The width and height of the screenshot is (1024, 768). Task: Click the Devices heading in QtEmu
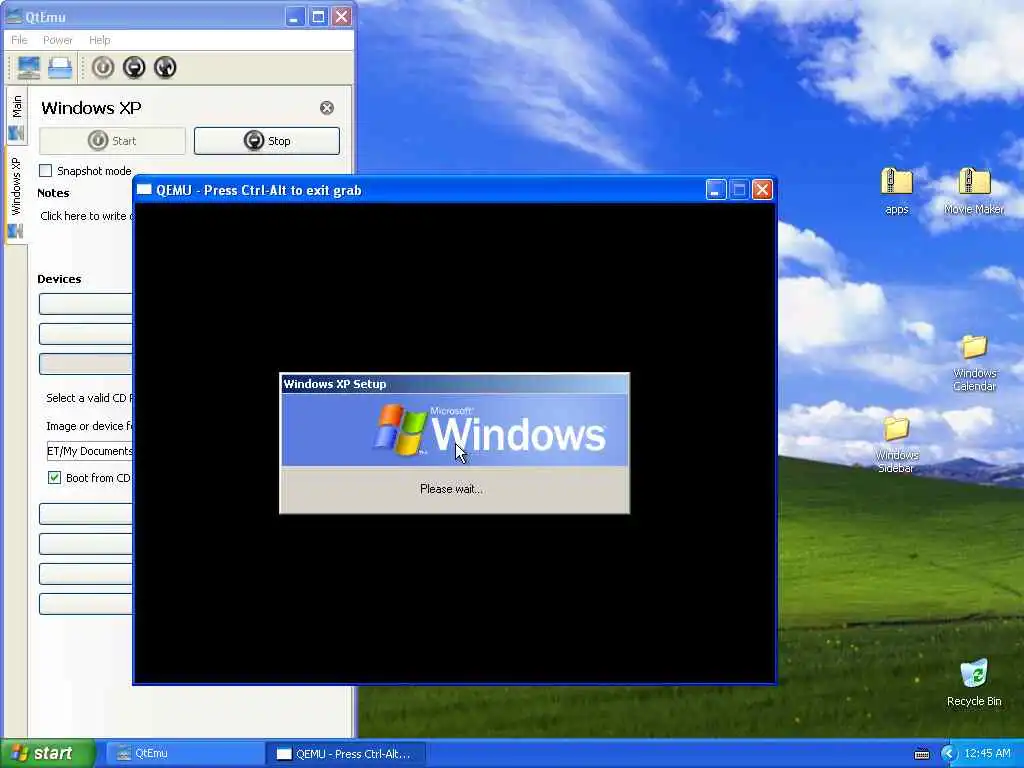point(59,279)
